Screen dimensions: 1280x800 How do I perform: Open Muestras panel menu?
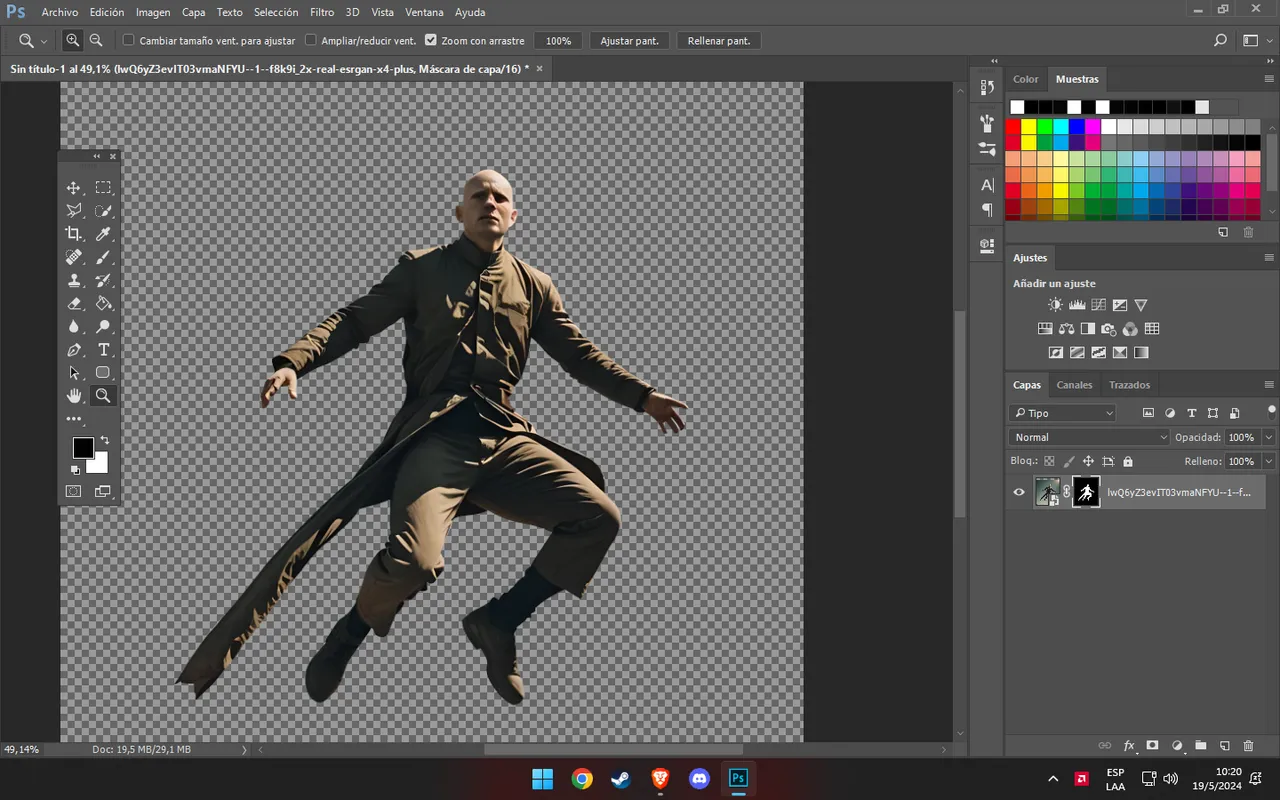coord(1269,79)
